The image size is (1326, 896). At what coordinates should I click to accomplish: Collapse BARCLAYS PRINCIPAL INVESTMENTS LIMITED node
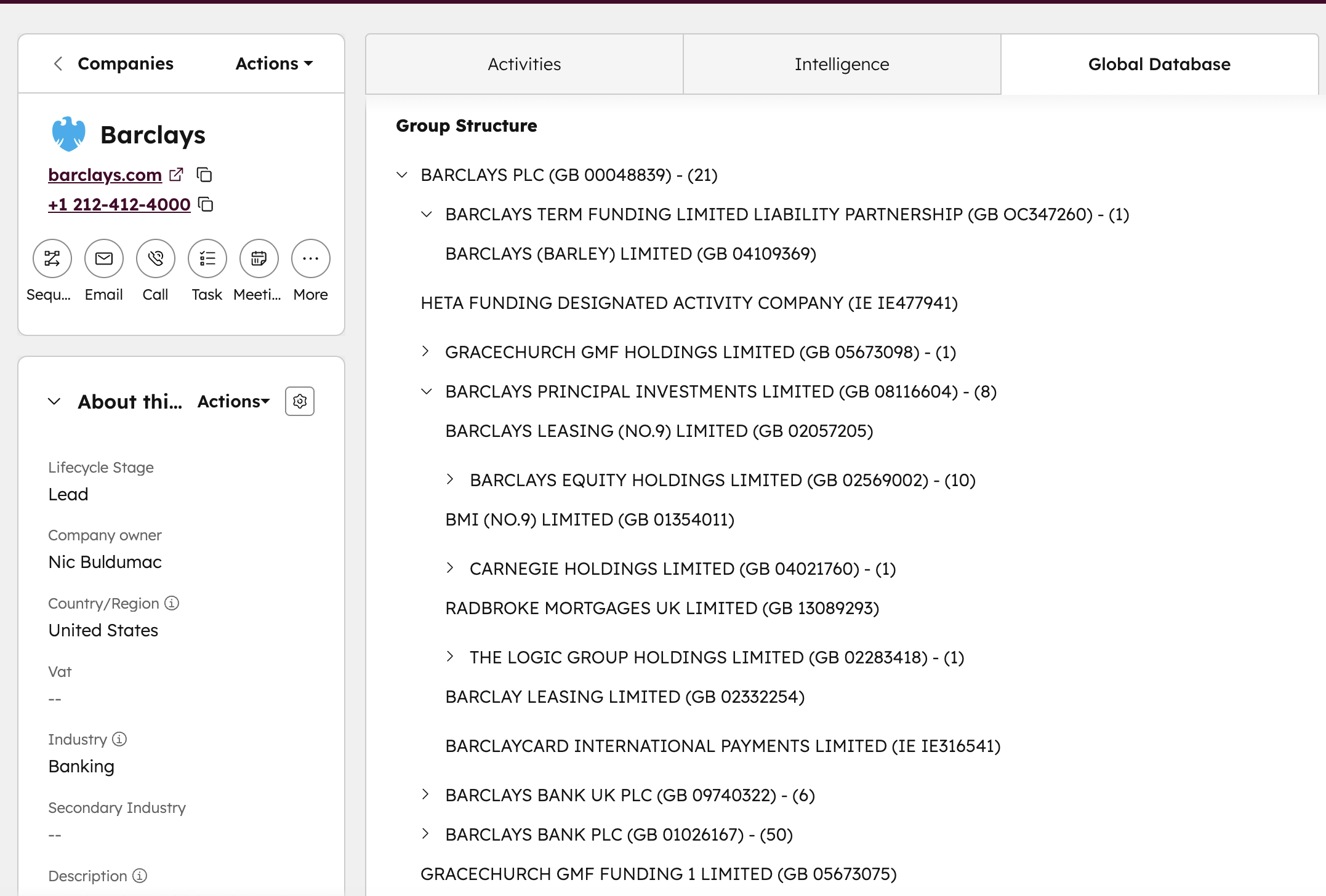click(427, 391)
